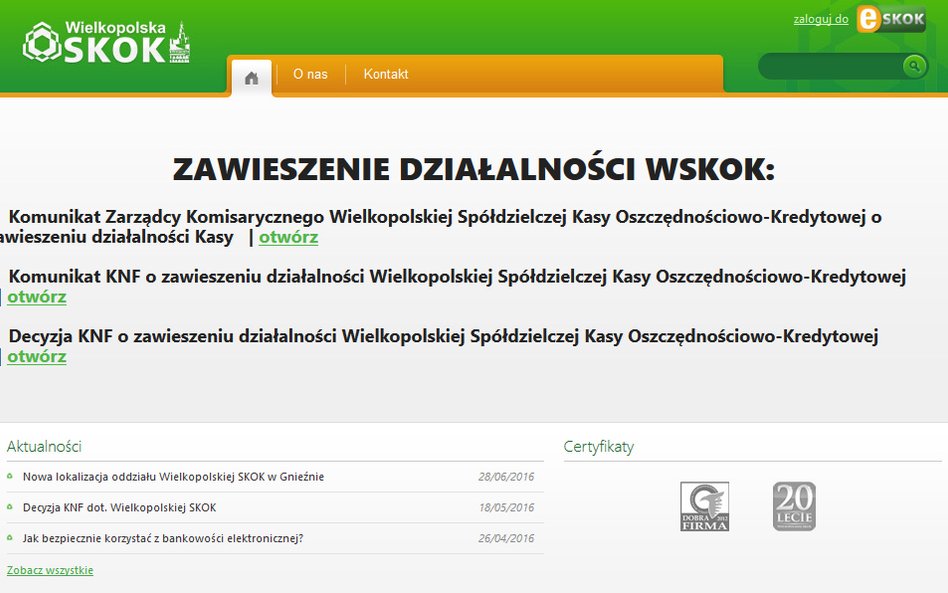The width and height of the screenshot is (948, 593).
Task: Open the 20 Lecie certificate badge
Action: [x=794, y=507]
